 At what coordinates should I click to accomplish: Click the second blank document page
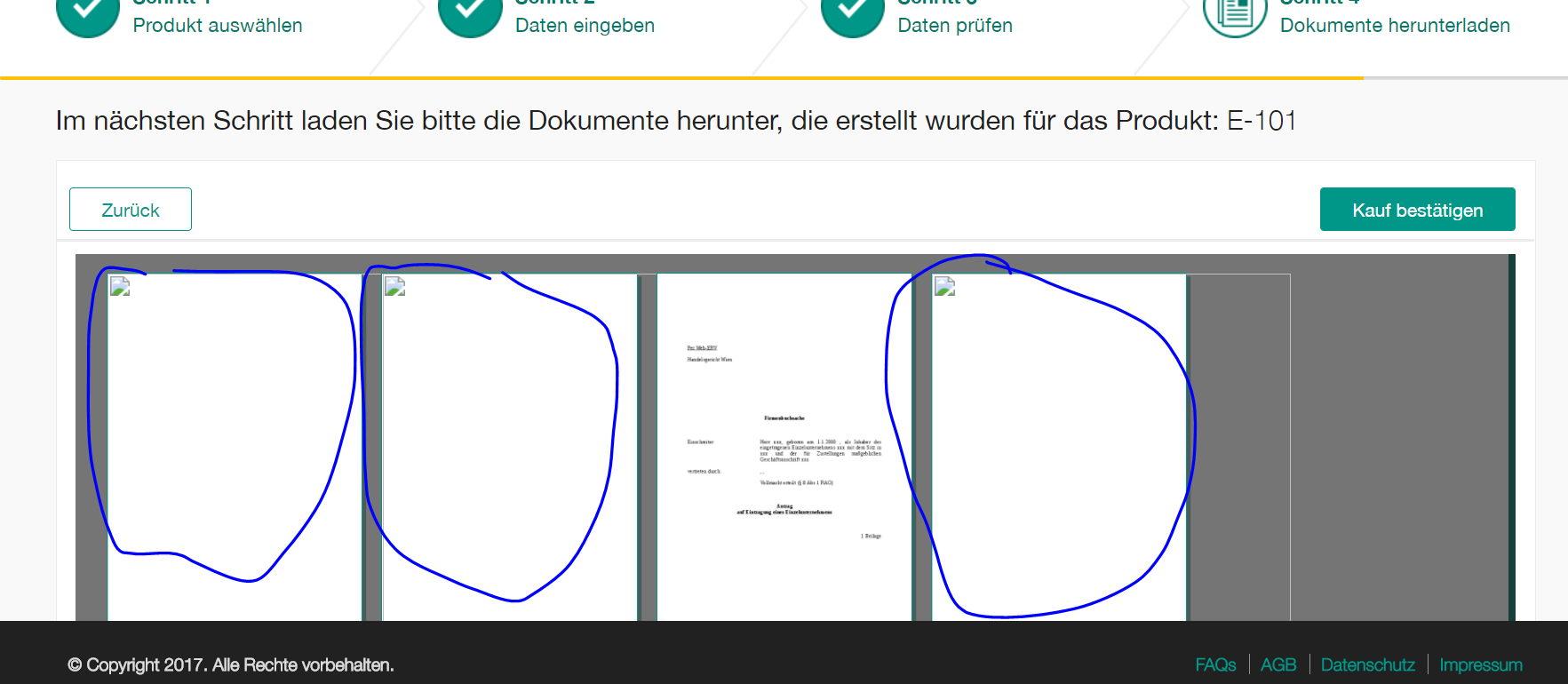(x=510, y=447)
